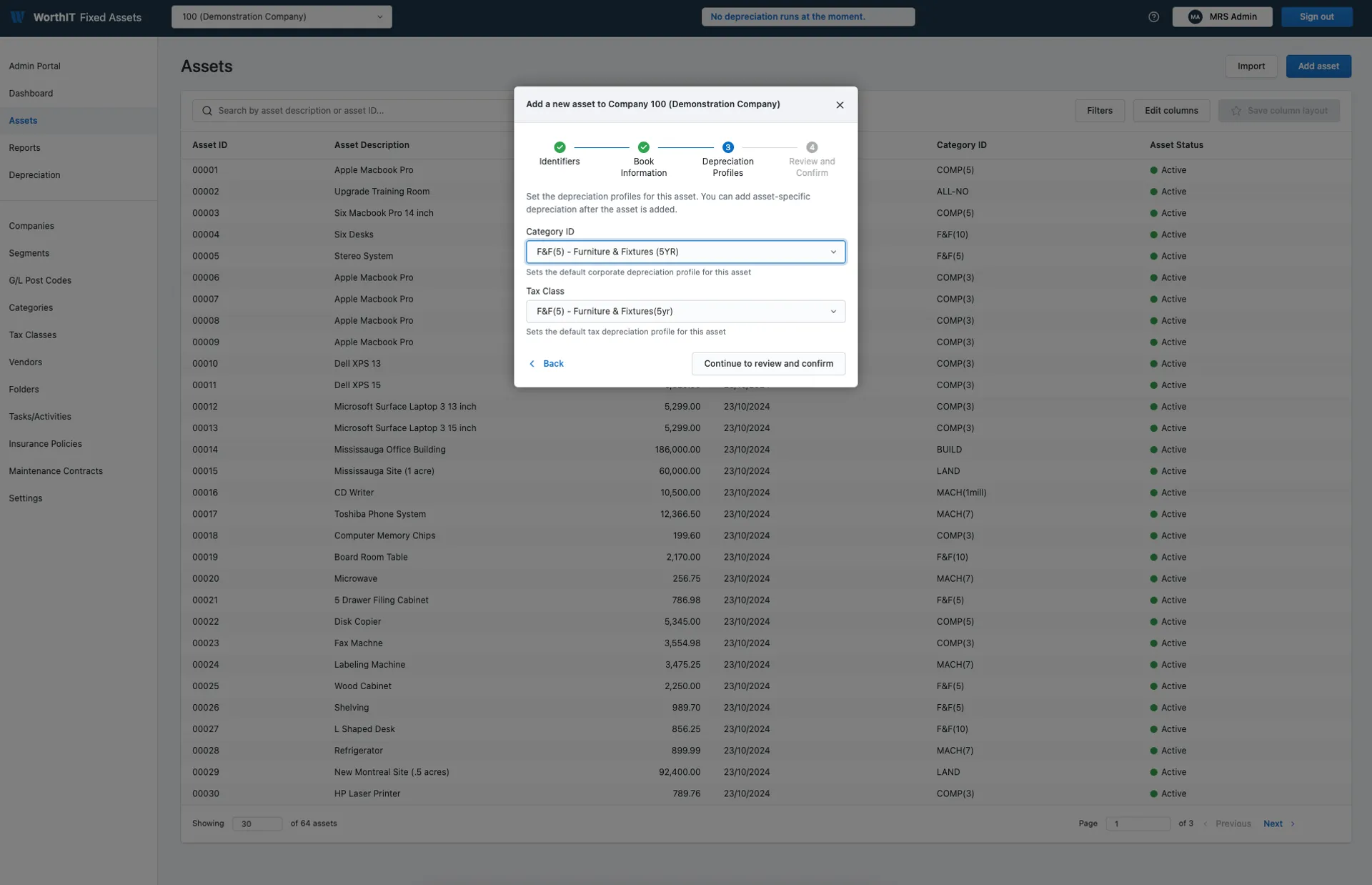Go to Book Information step checkmark
The width and height of the screenshot is (1372, 885).
point(643,147)
